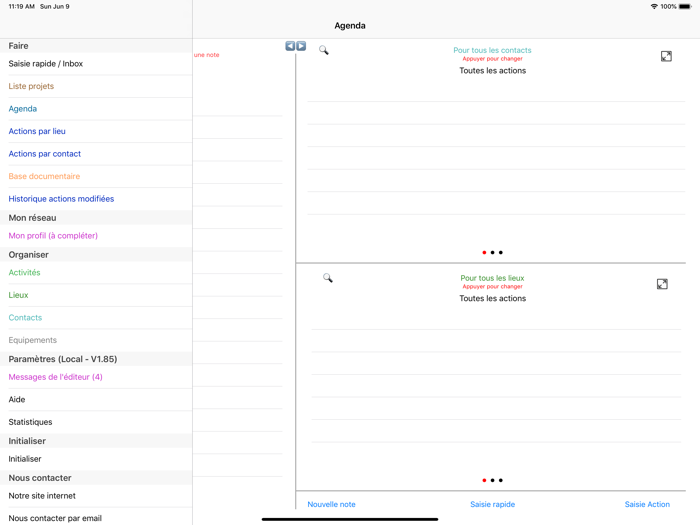Open Mon profil (à compléter)
Screen dimensions: 700x525
pyautogui.click(x=96, y=236)
